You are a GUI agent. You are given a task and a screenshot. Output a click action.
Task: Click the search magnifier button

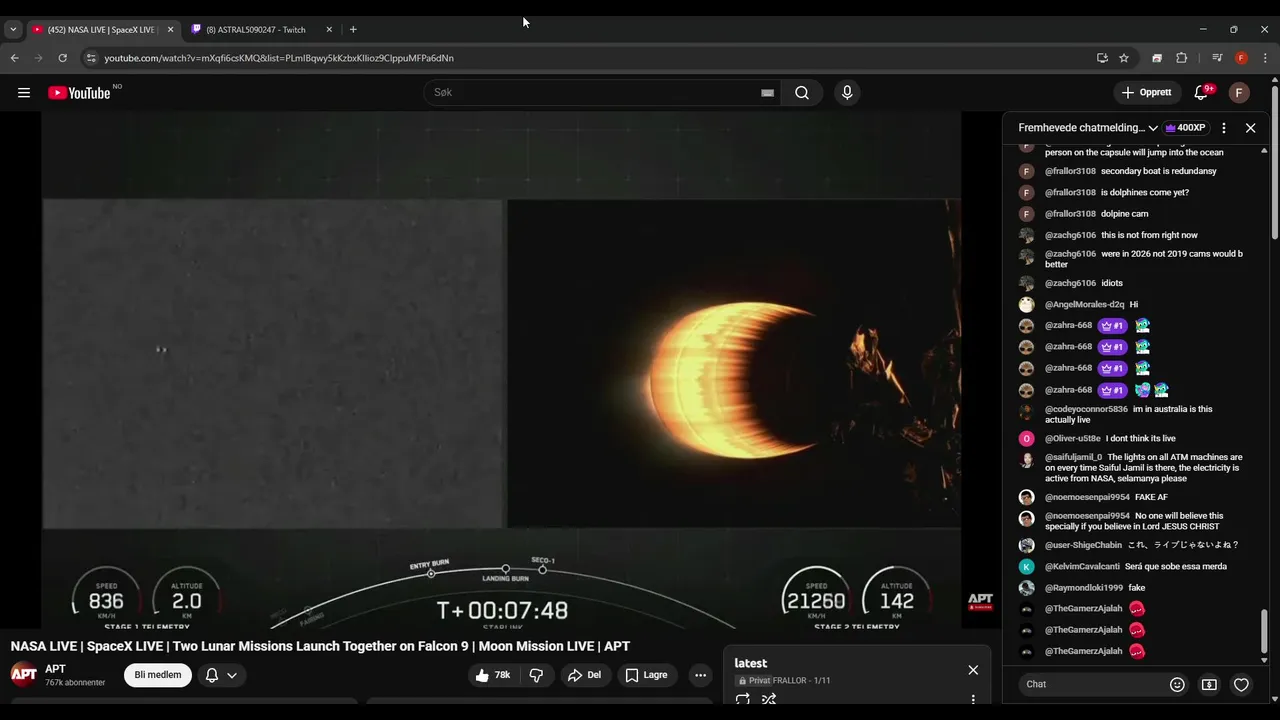802,93
